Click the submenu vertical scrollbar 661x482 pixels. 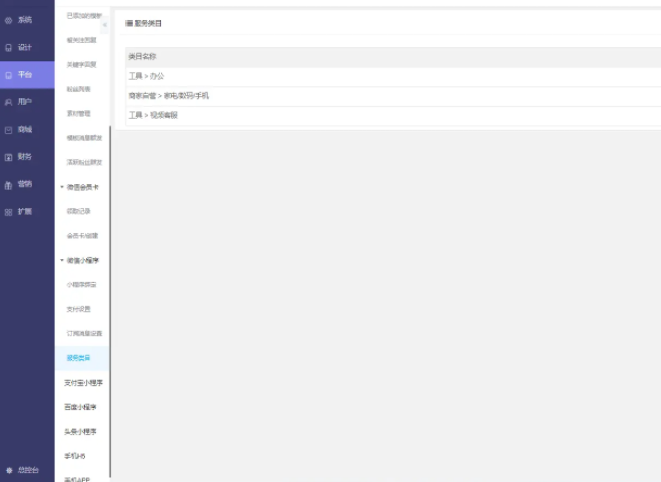[x=110, y=301]
